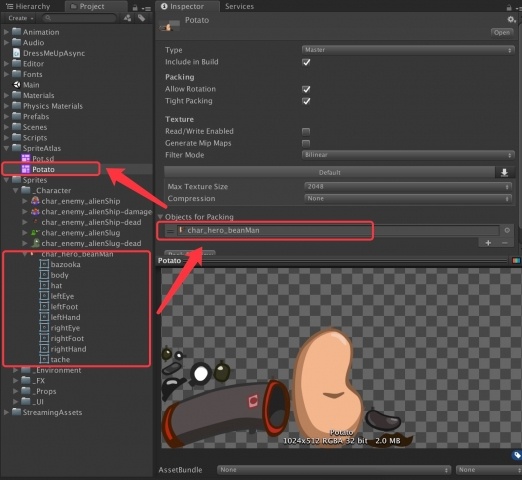This screenshot has height=480, width=522.
Task: Enable Generate Mip Maps checkbox
Action: click(x=306, y=143)
